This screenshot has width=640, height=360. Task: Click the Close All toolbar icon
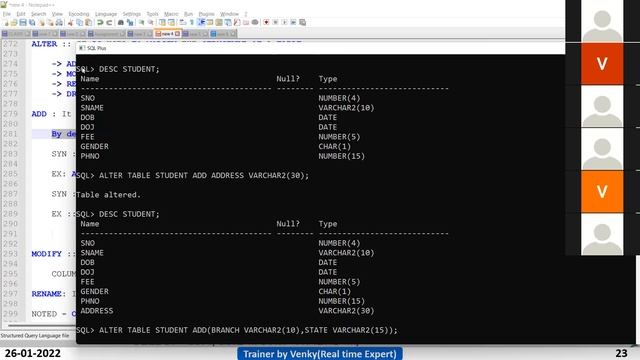[50, 22]
